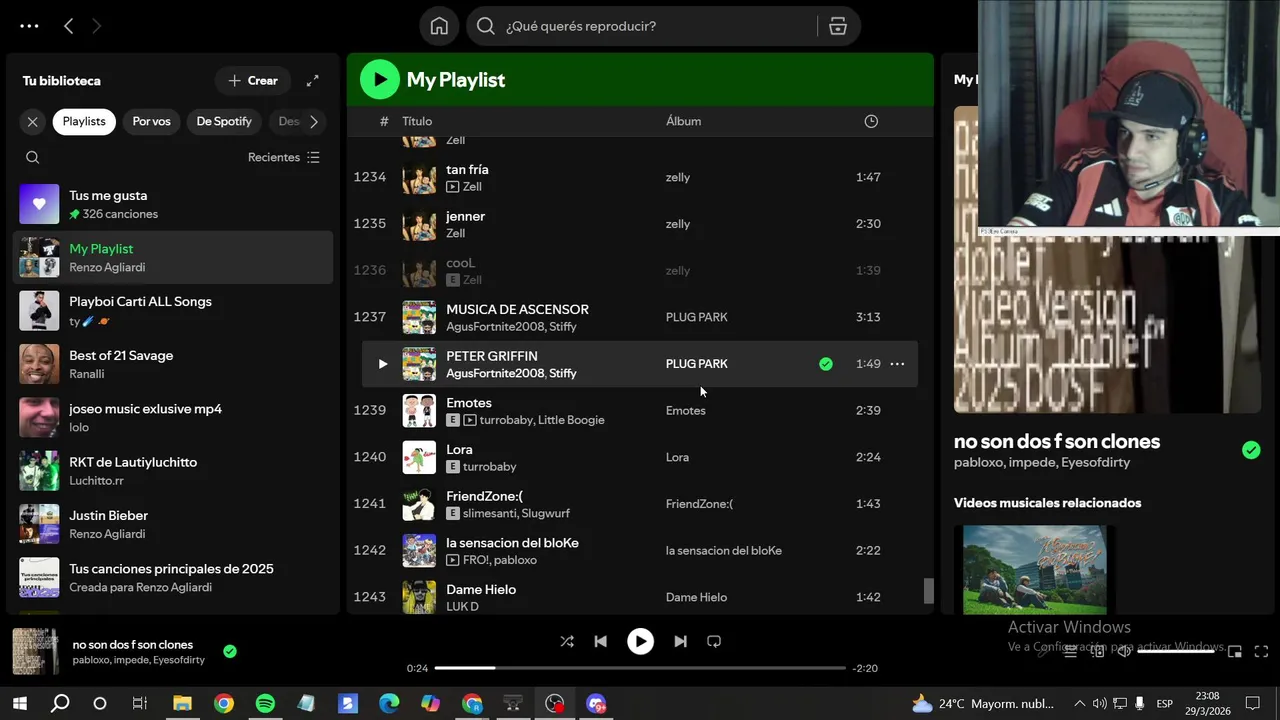This screenshot has height=720, width=1280.
Task: Open Spotify from the Windows taskbar
Action: pos(265,704)
